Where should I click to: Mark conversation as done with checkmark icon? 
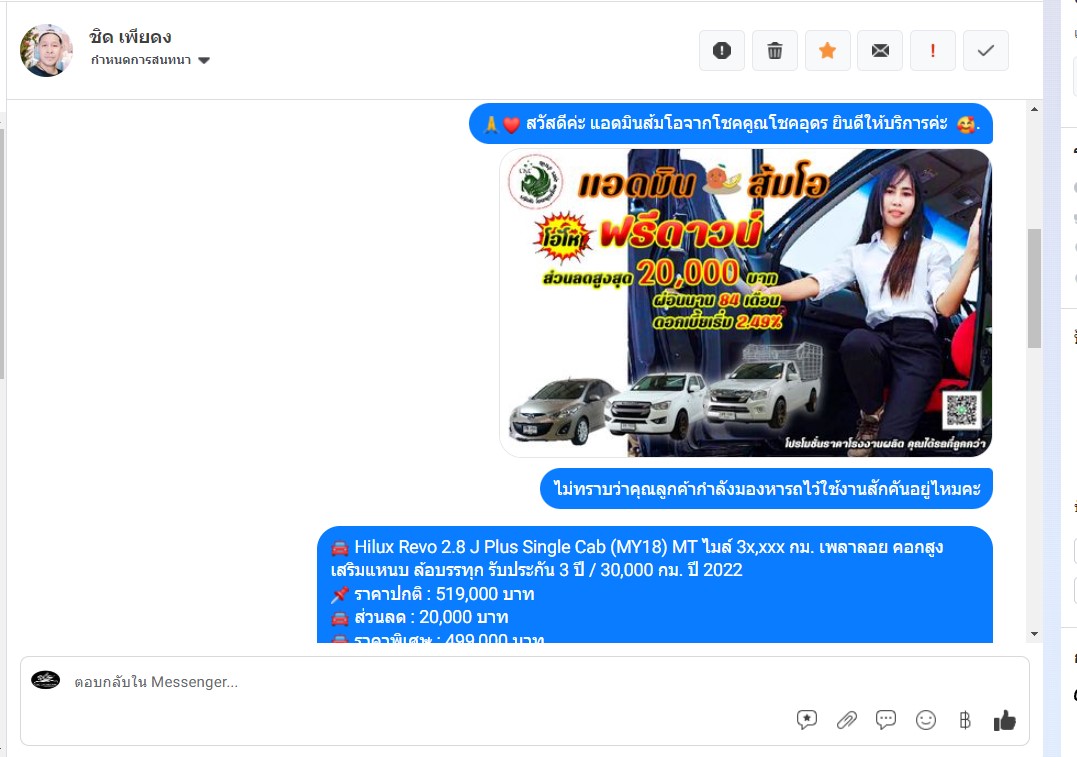[986, 50]
